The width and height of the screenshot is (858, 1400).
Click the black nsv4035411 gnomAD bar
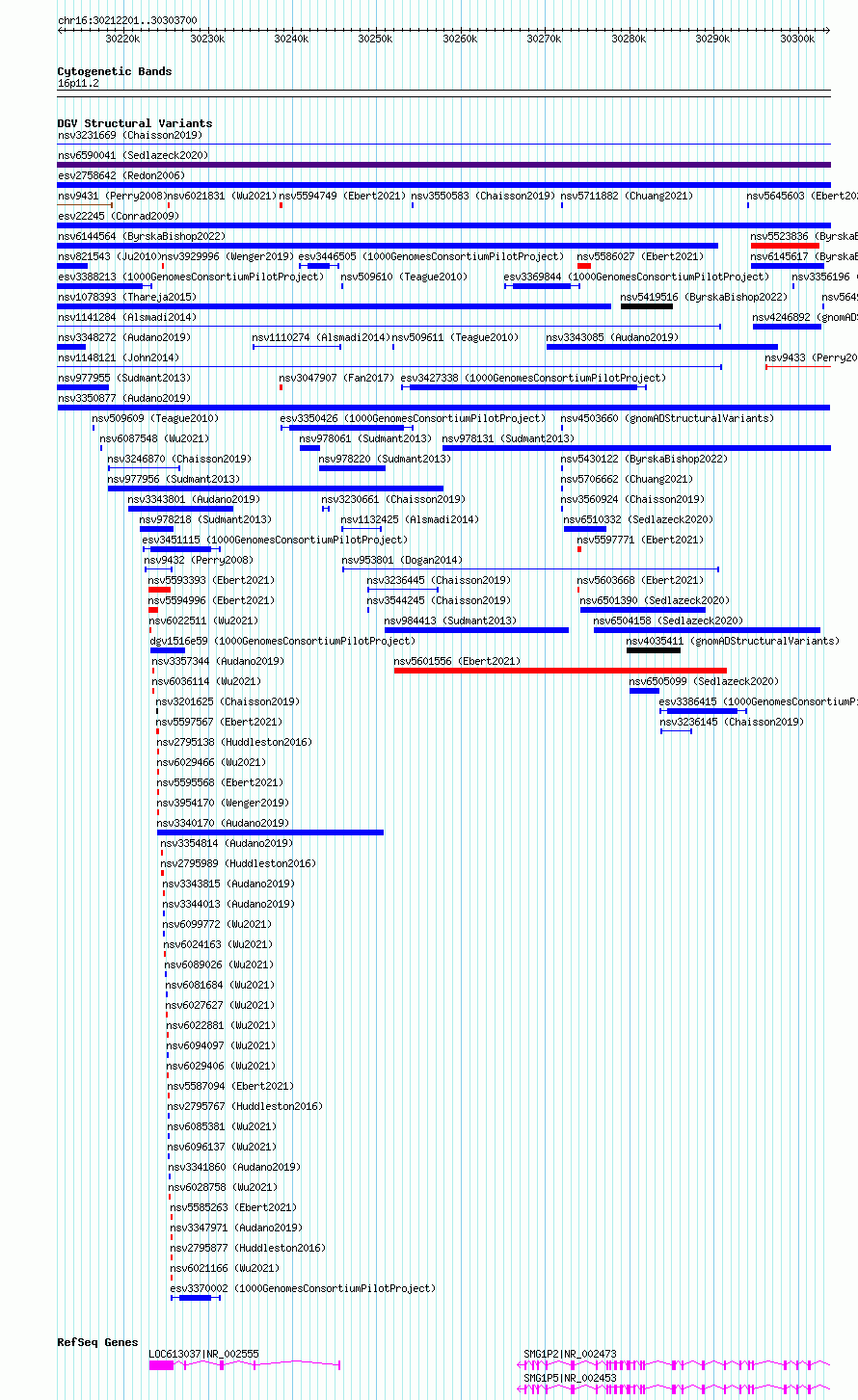click(654, 650)
